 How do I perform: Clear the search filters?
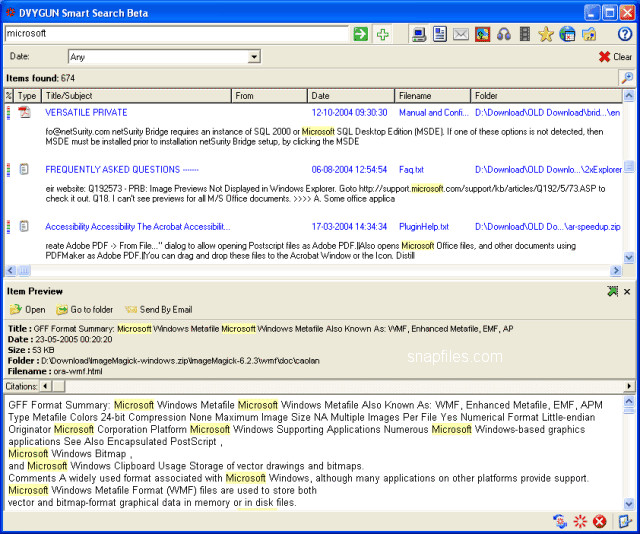pyautogui.click(x=615, y=57)
